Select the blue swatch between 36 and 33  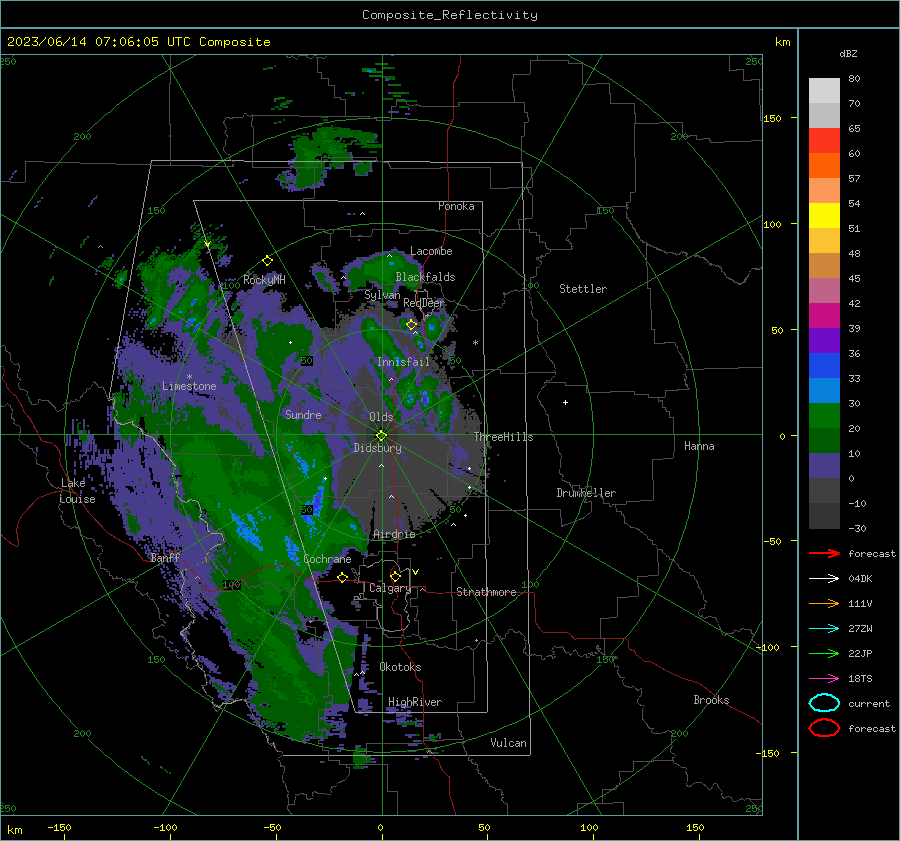tap(824, 365)
